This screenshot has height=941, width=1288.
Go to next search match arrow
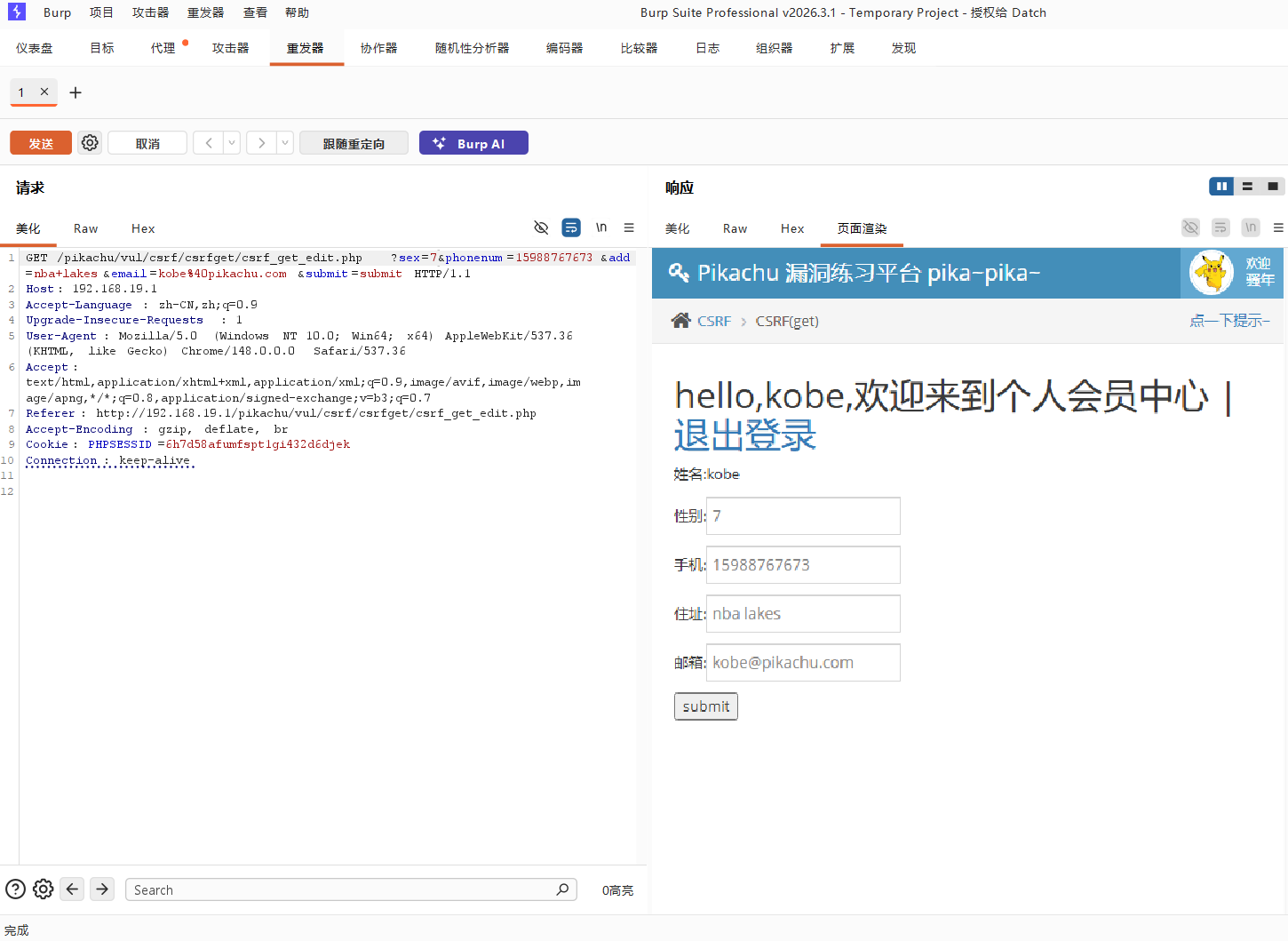(x=103, y=889)
